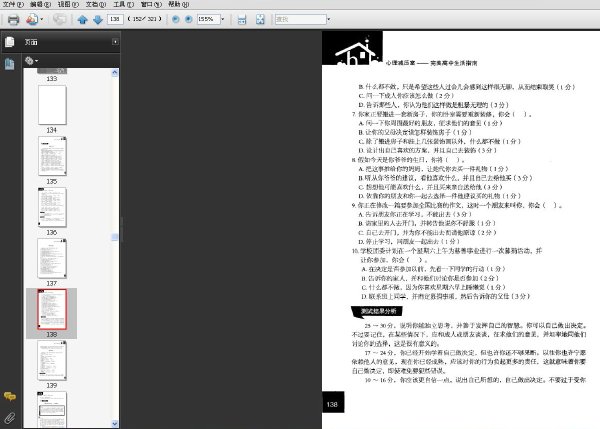
Task: Select the highlighted page 138 thumbnail
Action: [52, 309]
